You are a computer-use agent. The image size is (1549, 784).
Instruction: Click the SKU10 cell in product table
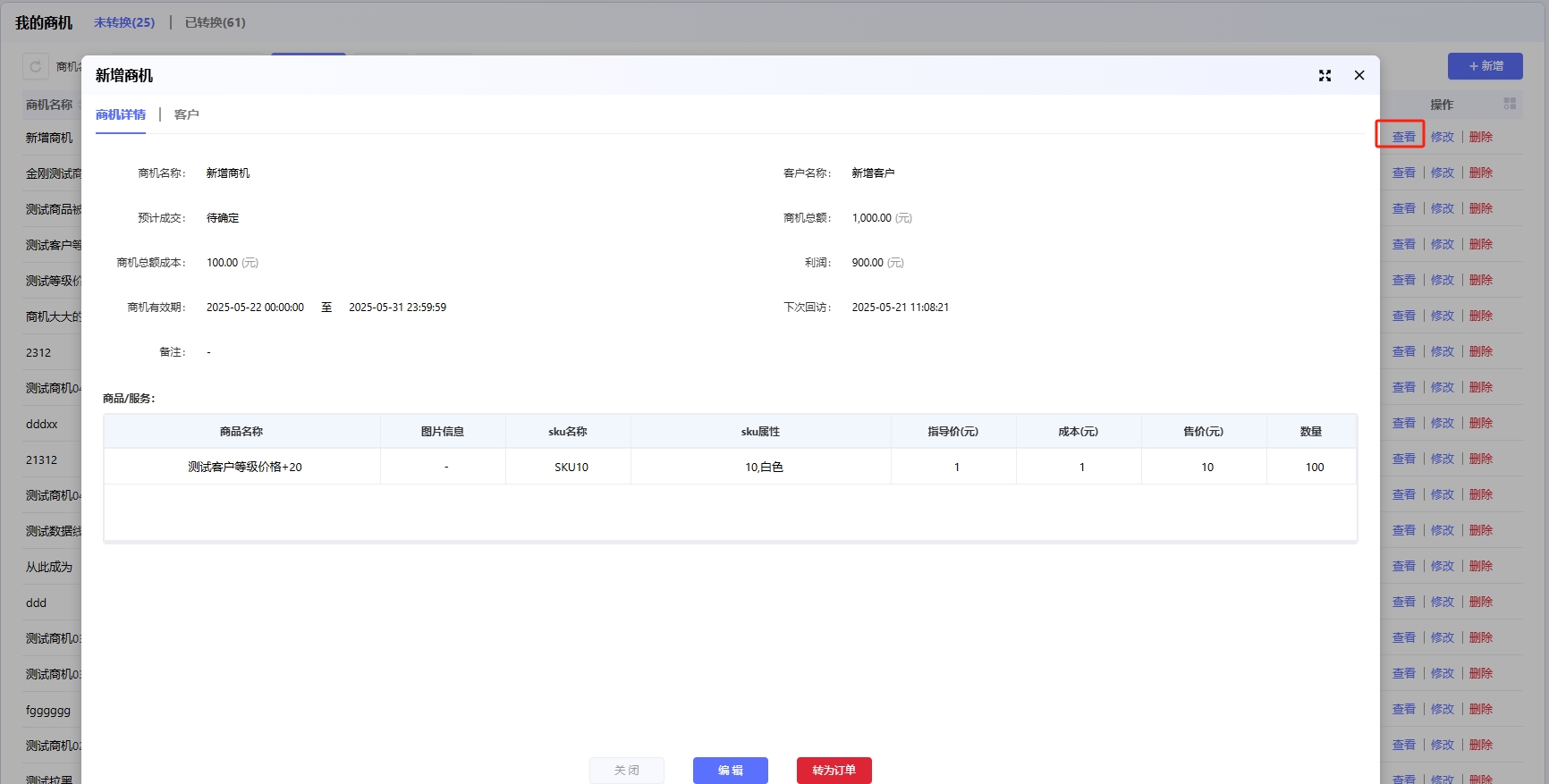571,467
